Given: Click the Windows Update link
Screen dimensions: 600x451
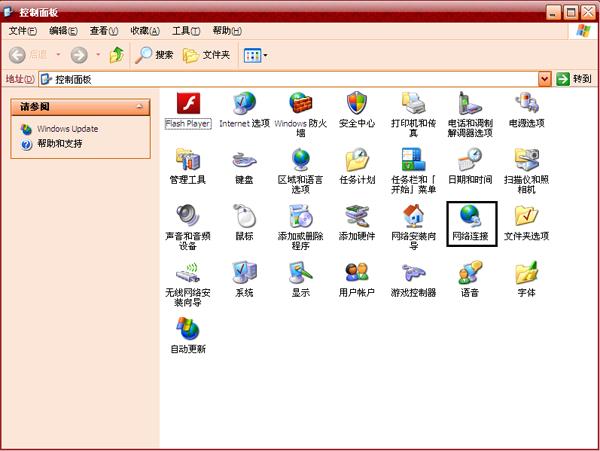Looking at the screenshot, I should (x=67, y=129).
